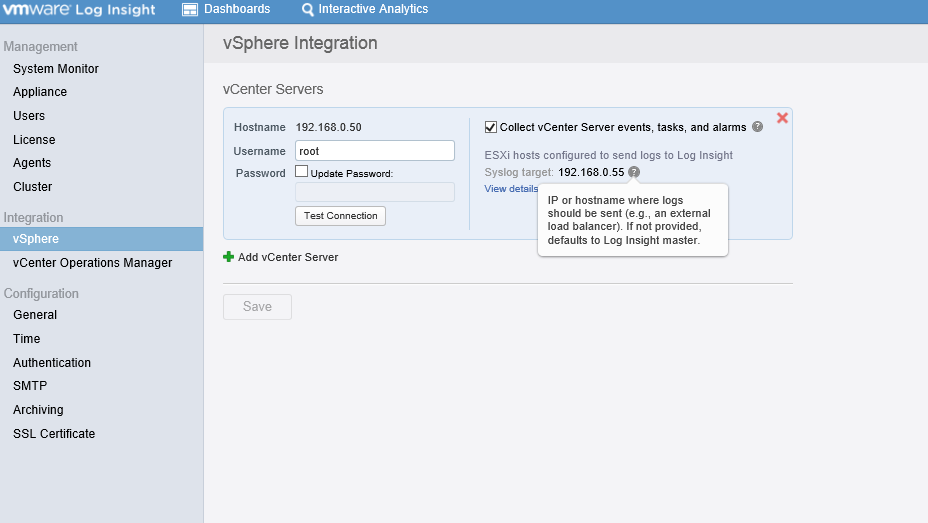Go to the Authentication settings

pyautogui.click(x=52, y=363)
